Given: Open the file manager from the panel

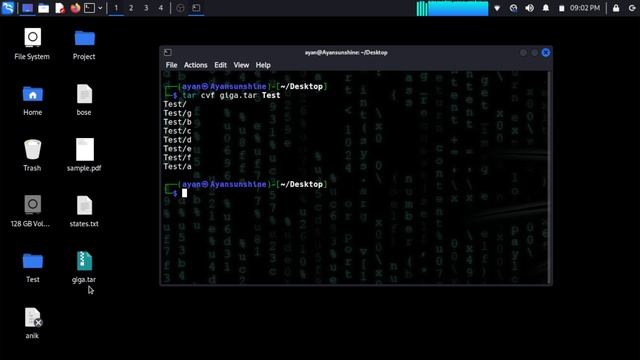Looking at the screenshot, I should [44, 8].
